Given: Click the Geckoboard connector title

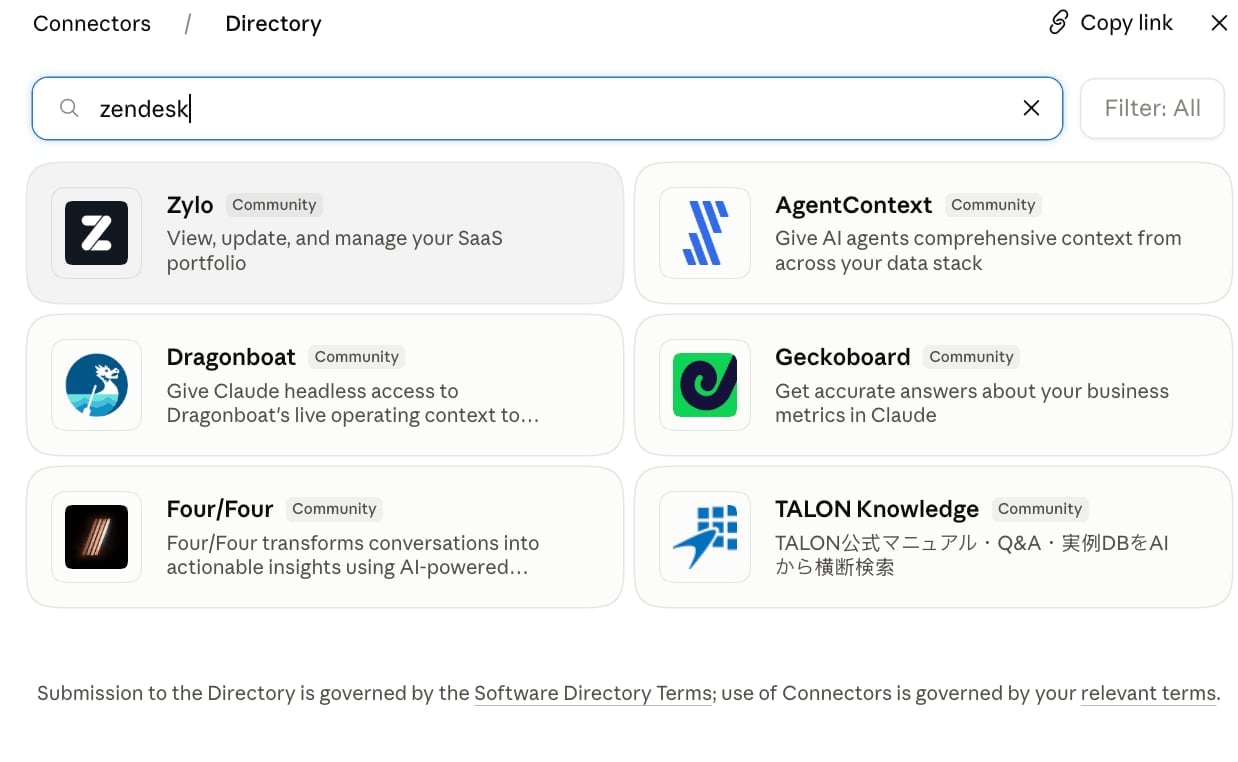Looking at the screenshot, I should tap(842, 357).
